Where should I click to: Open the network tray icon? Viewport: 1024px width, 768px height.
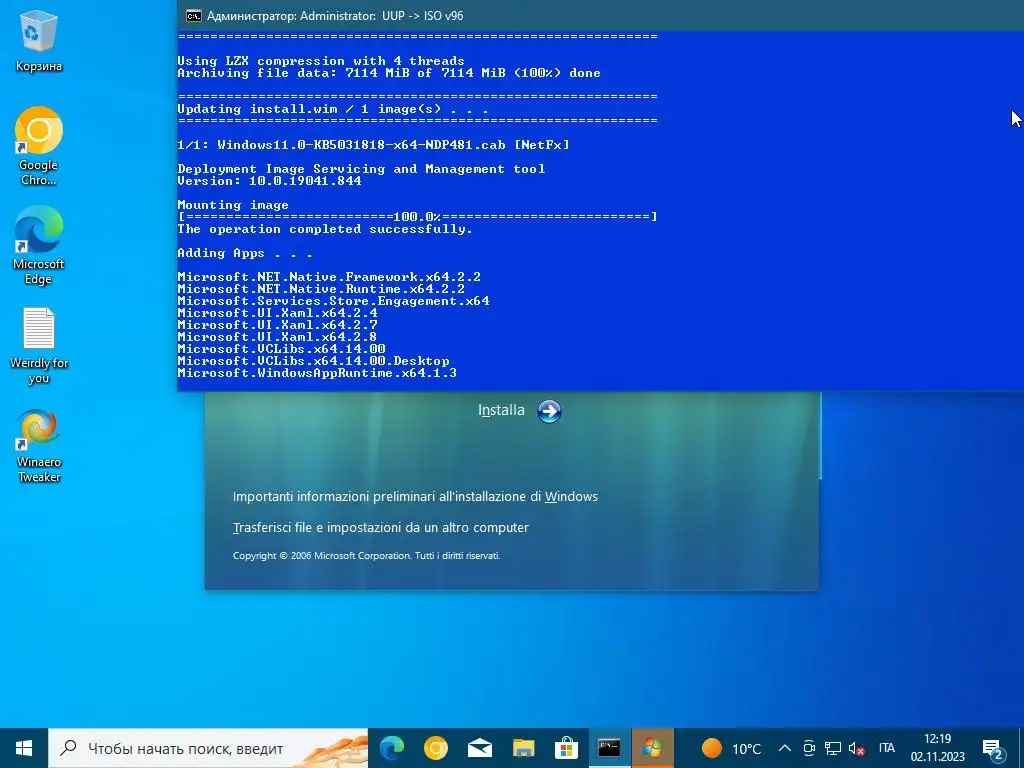pyautogui.click(x=832, y=748)
